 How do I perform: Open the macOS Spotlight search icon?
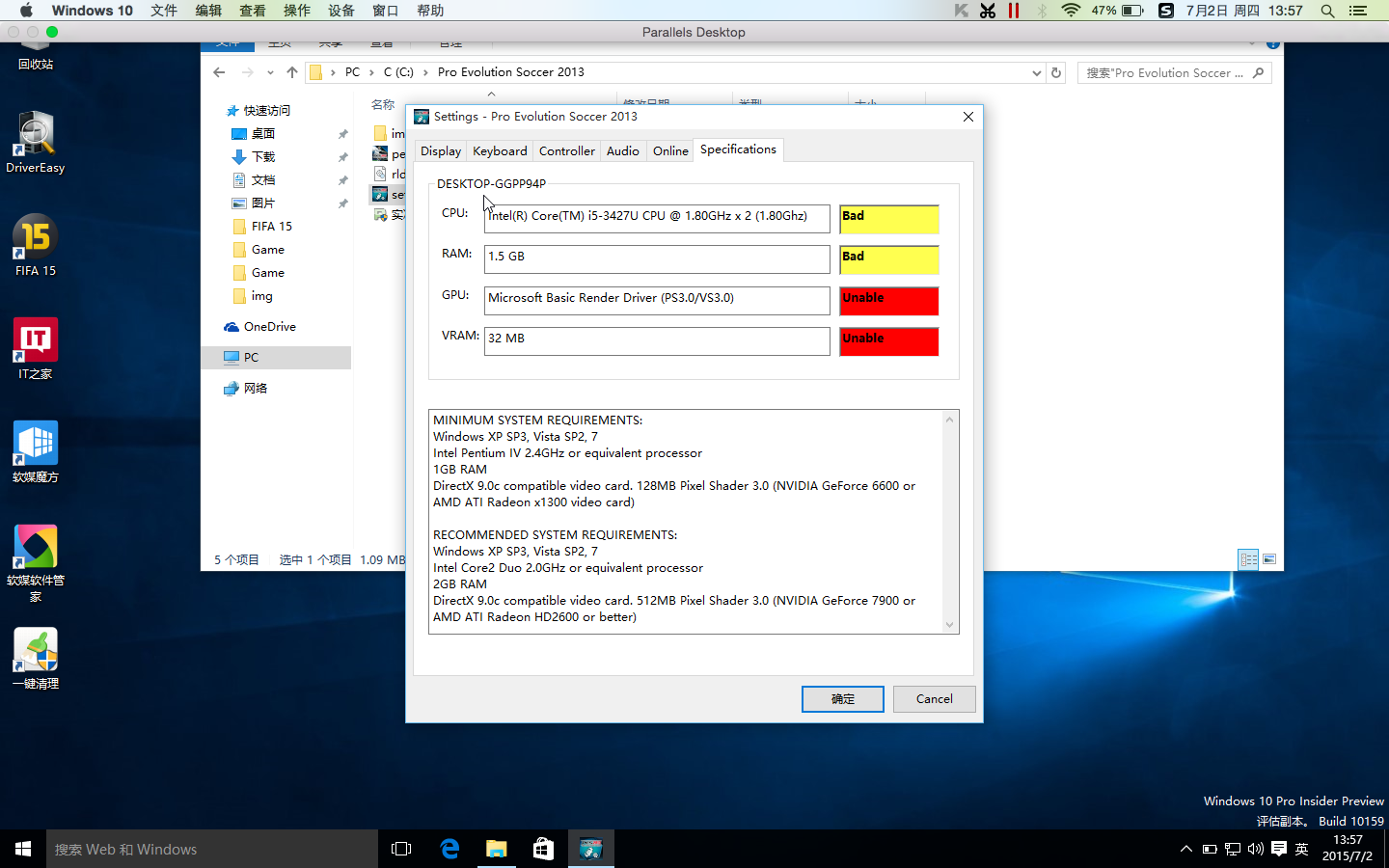point(1327,11)
